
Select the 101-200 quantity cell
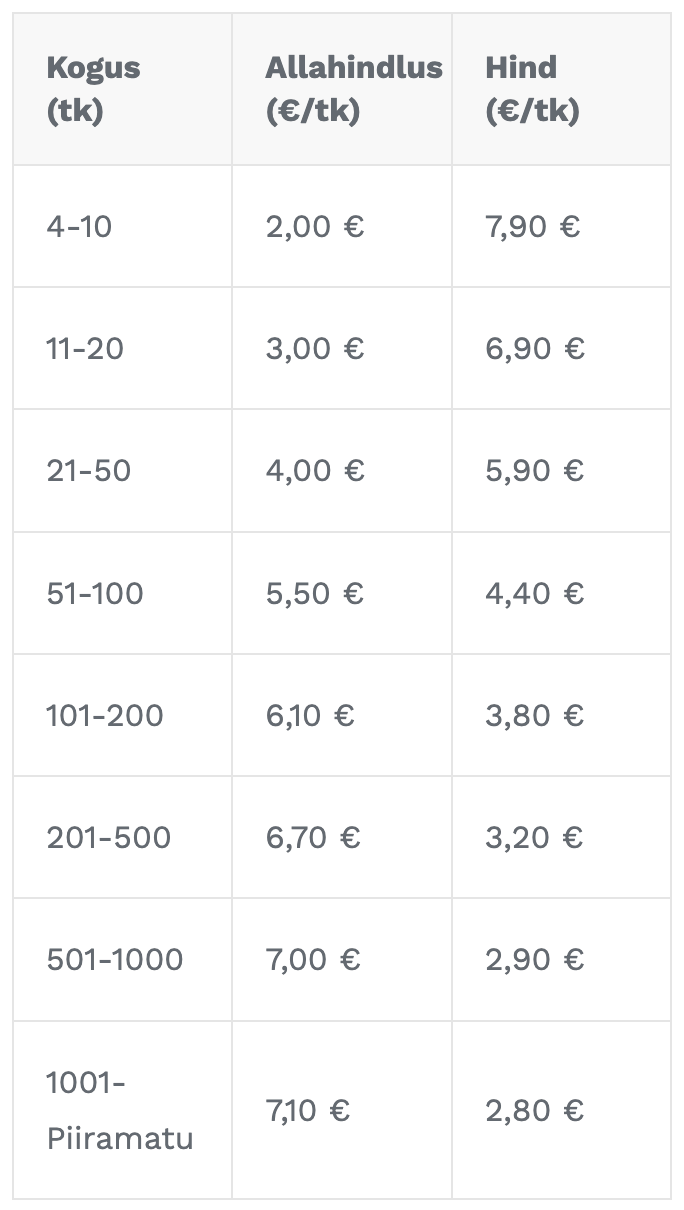pos(105,715)
